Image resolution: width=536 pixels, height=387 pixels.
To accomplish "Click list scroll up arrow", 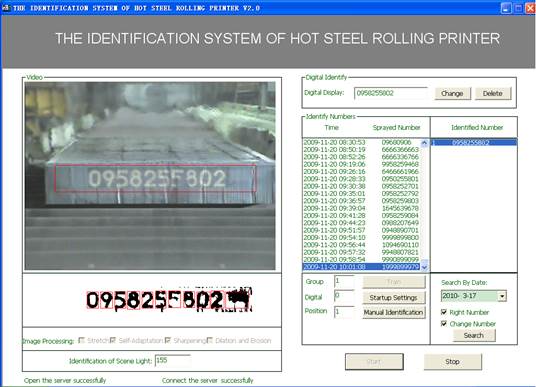I will coord(424,143).
